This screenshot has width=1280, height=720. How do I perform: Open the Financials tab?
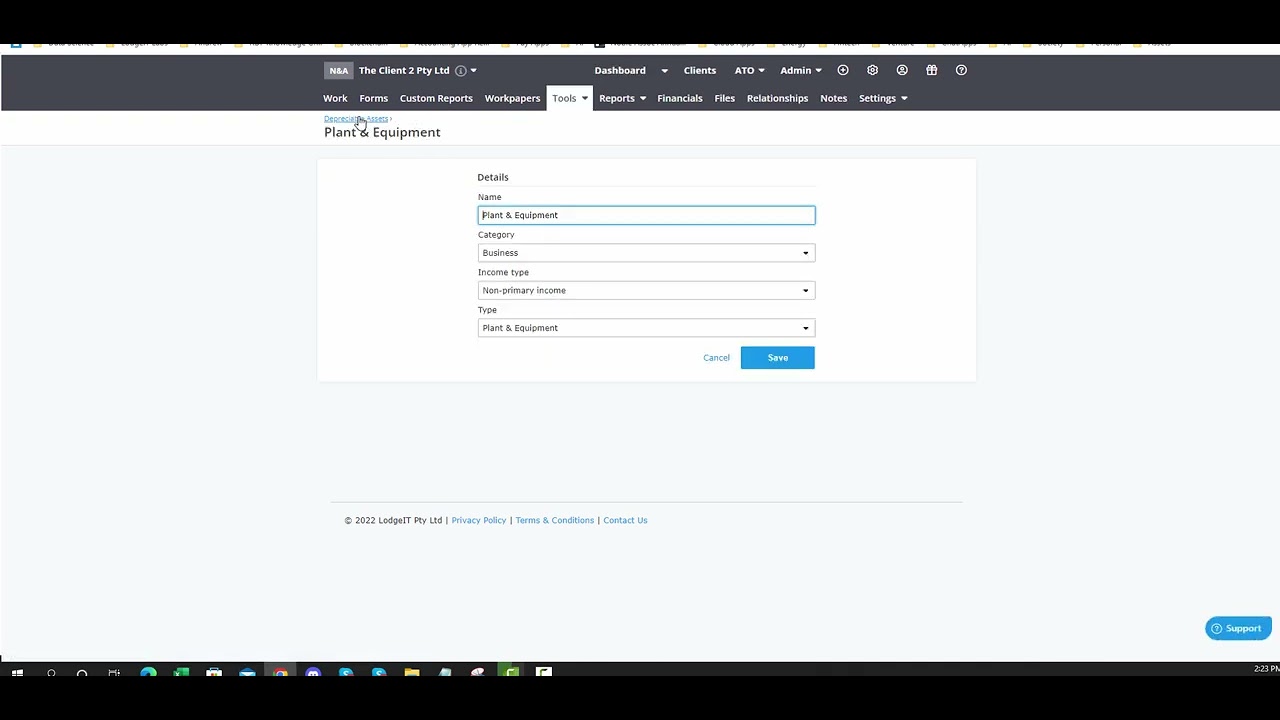pyautogui.click(x=680, y=98)
